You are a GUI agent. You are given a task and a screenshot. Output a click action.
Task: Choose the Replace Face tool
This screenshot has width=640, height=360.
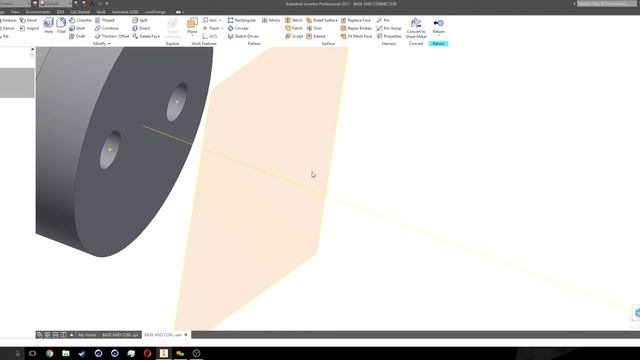coord(356,20)
